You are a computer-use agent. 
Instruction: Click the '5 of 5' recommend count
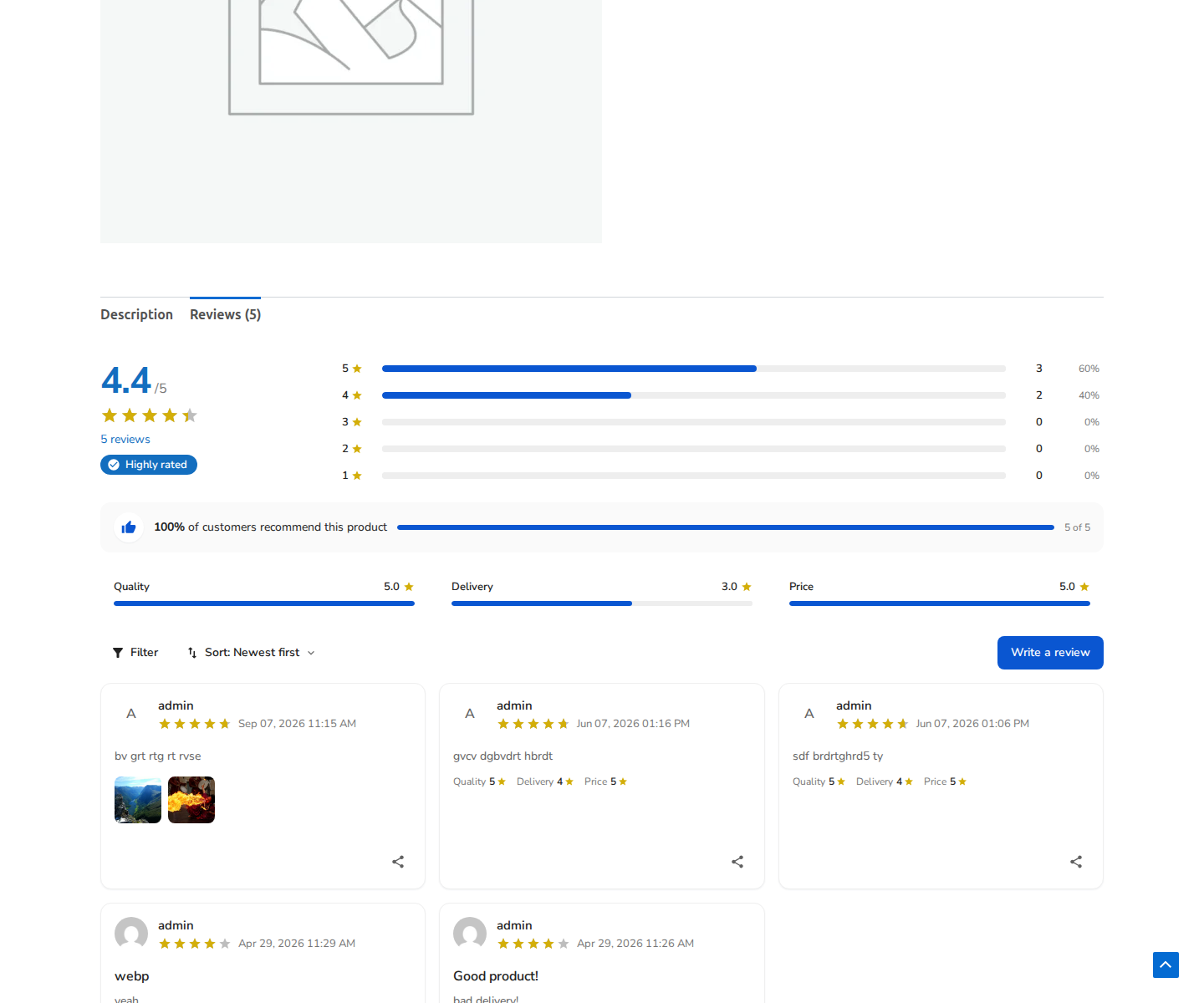(1077, 527)
